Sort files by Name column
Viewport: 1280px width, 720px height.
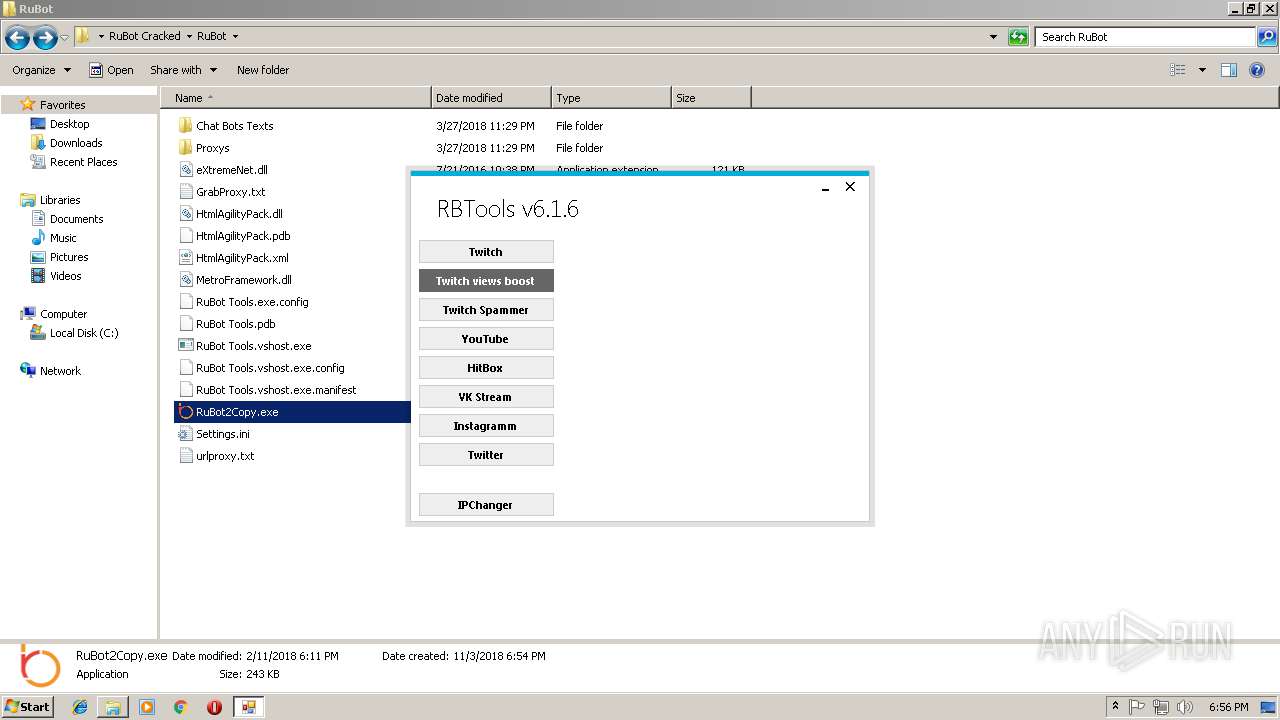(297, 98)
